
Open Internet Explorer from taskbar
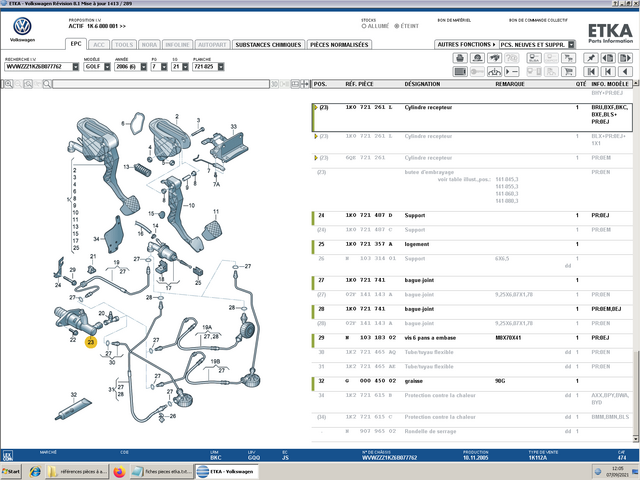pyautogui.click(x=35, y=471)
